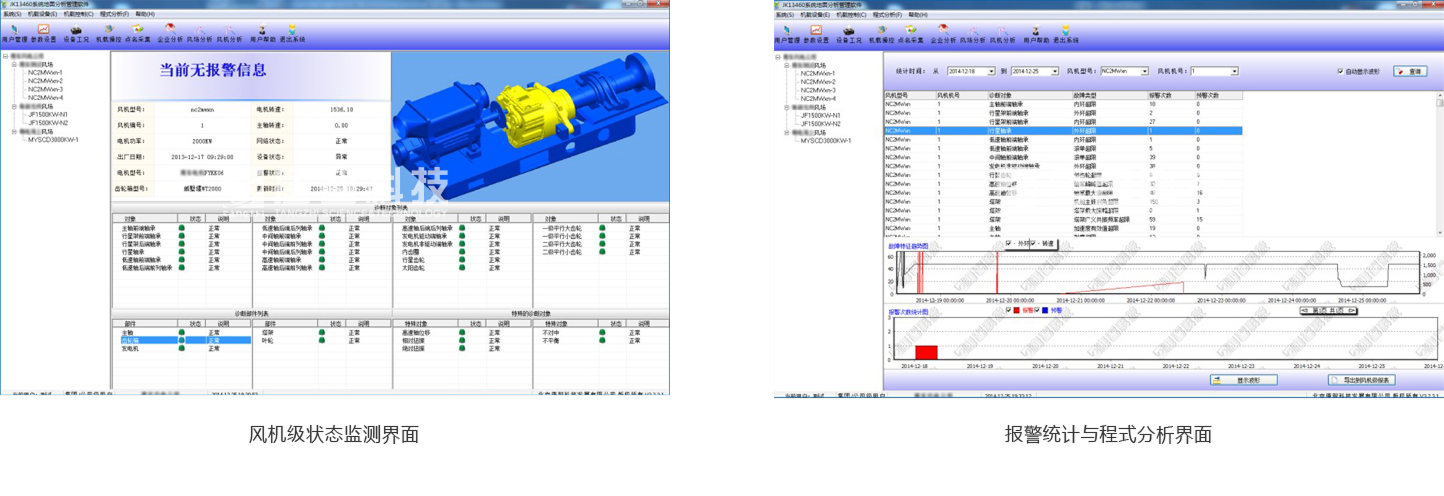The height and width of the screenshot is (496, 1444).
Task: Toggle the red 报警 series checkbox
Action: point(1009,310)
